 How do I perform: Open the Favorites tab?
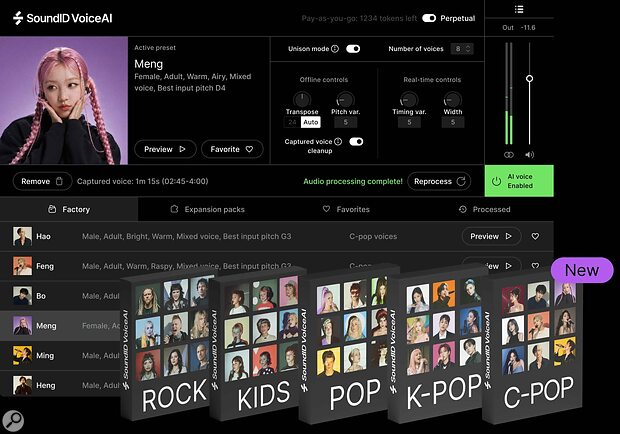(346, 209)
